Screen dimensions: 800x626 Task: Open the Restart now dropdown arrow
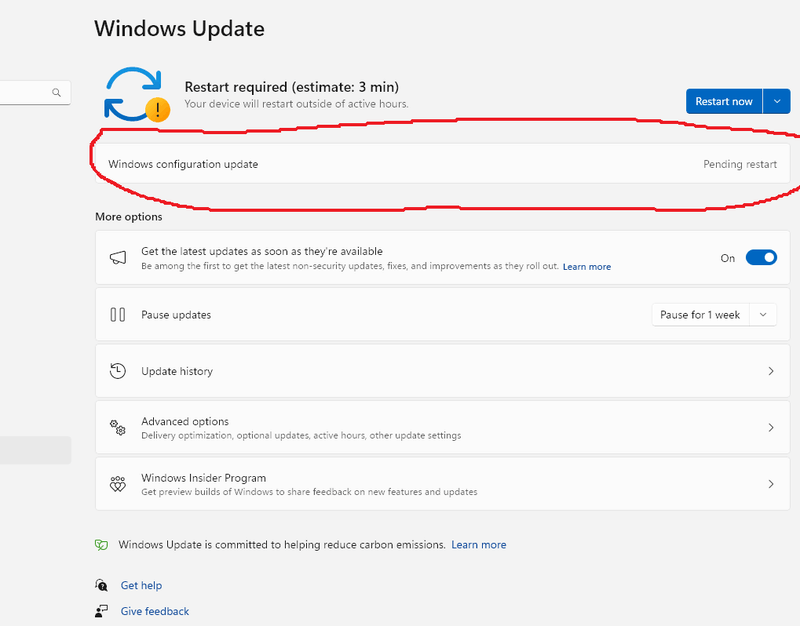point(777,101)
